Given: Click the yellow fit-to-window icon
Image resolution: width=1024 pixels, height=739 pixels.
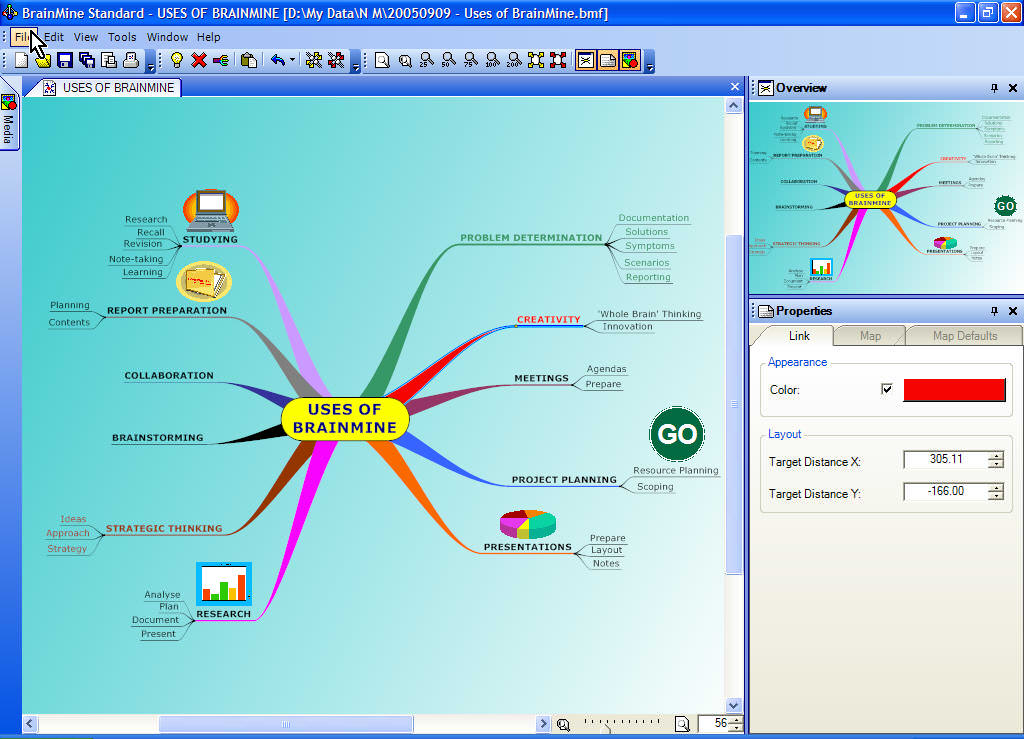Looking at the screenshot, I should tap(536, 61).
